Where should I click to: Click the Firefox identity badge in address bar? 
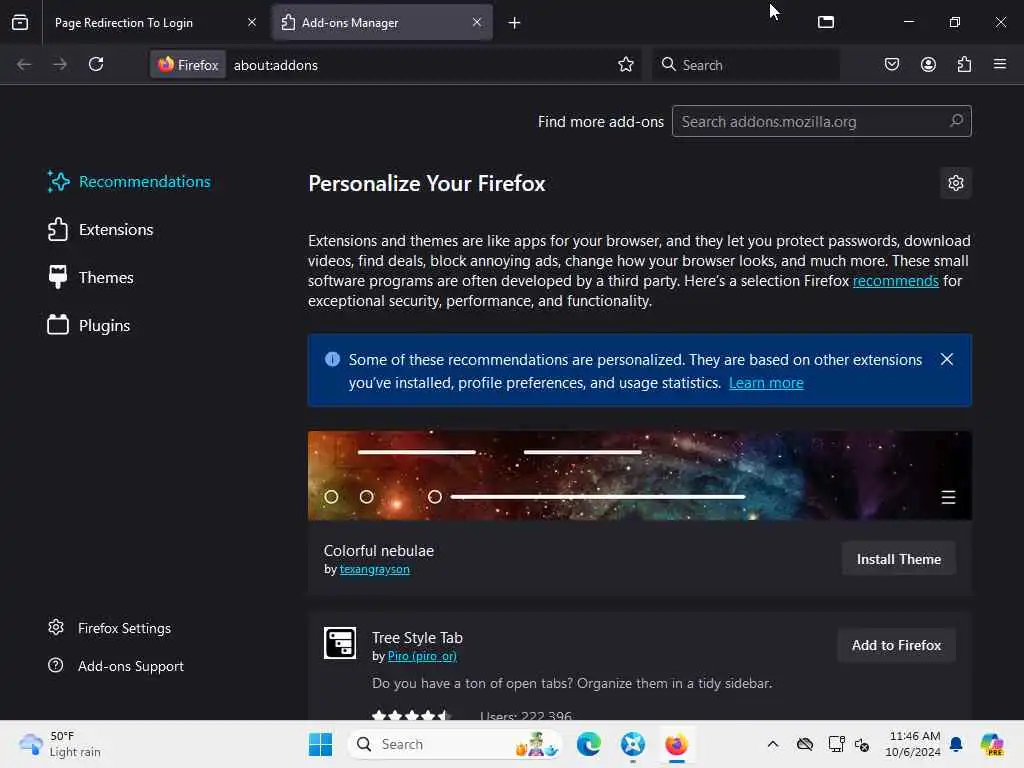188,65
